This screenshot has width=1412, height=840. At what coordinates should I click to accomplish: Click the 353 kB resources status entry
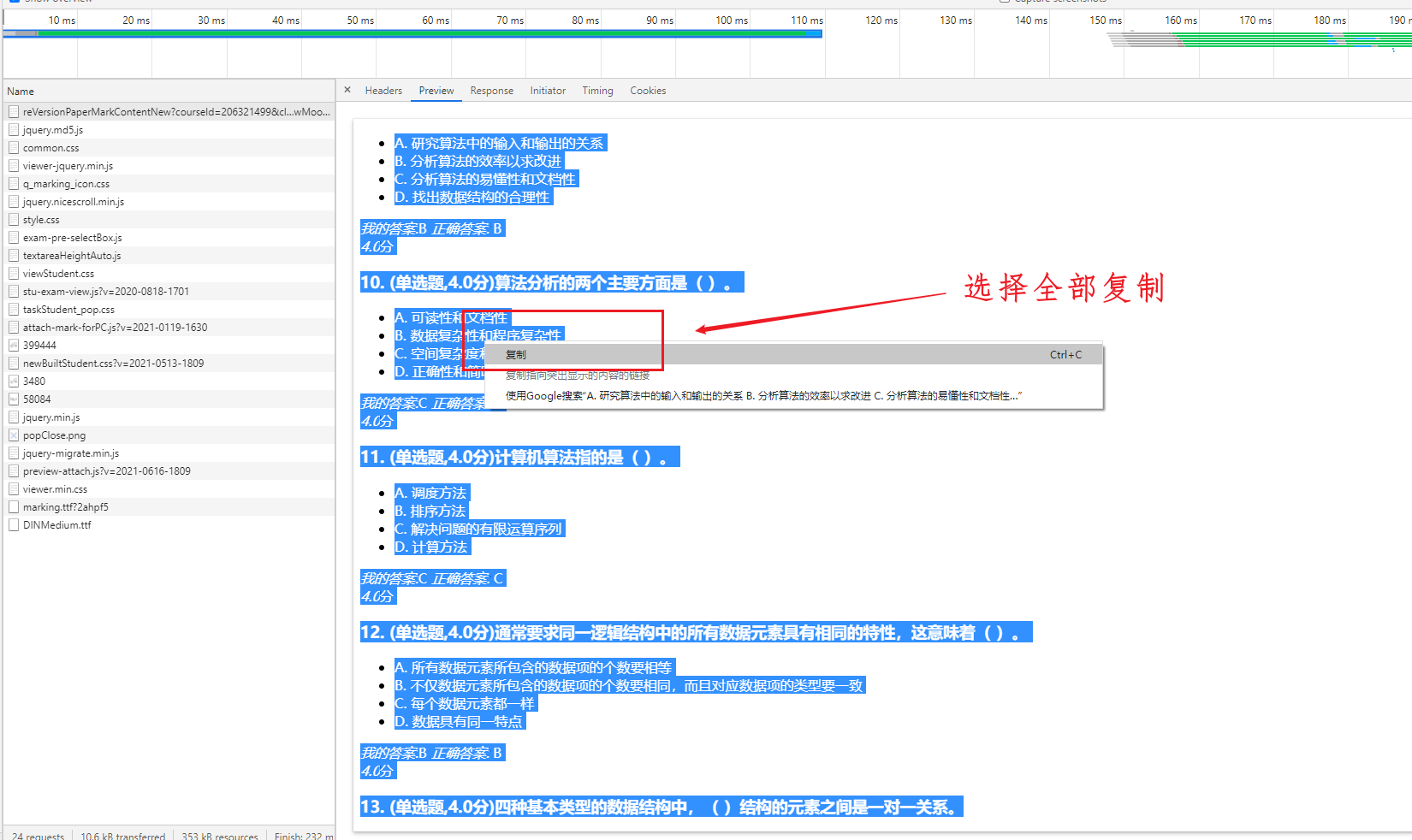220,837
